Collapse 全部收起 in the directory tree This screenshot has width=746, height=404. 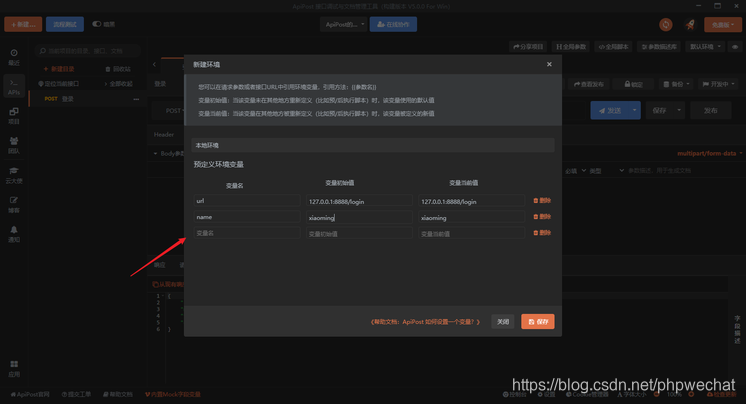pyautogui.click(x=118, y=84)
